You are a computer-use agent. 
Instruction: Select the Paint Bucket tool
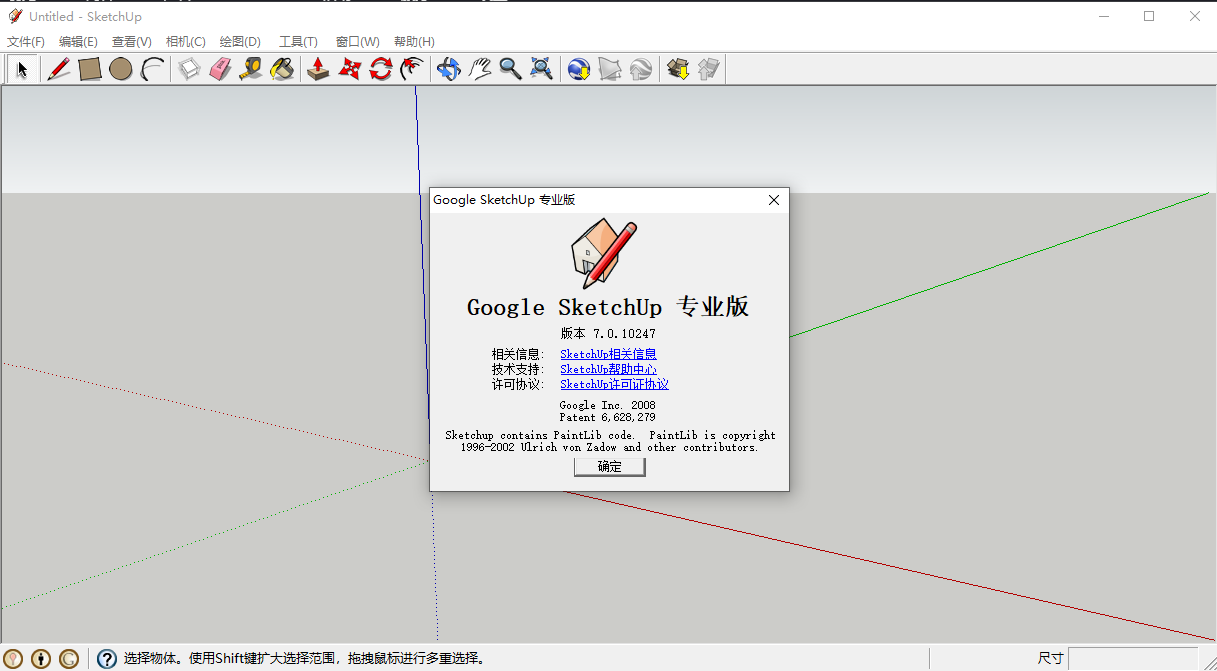pyautogui.click(x=283, y=69)
